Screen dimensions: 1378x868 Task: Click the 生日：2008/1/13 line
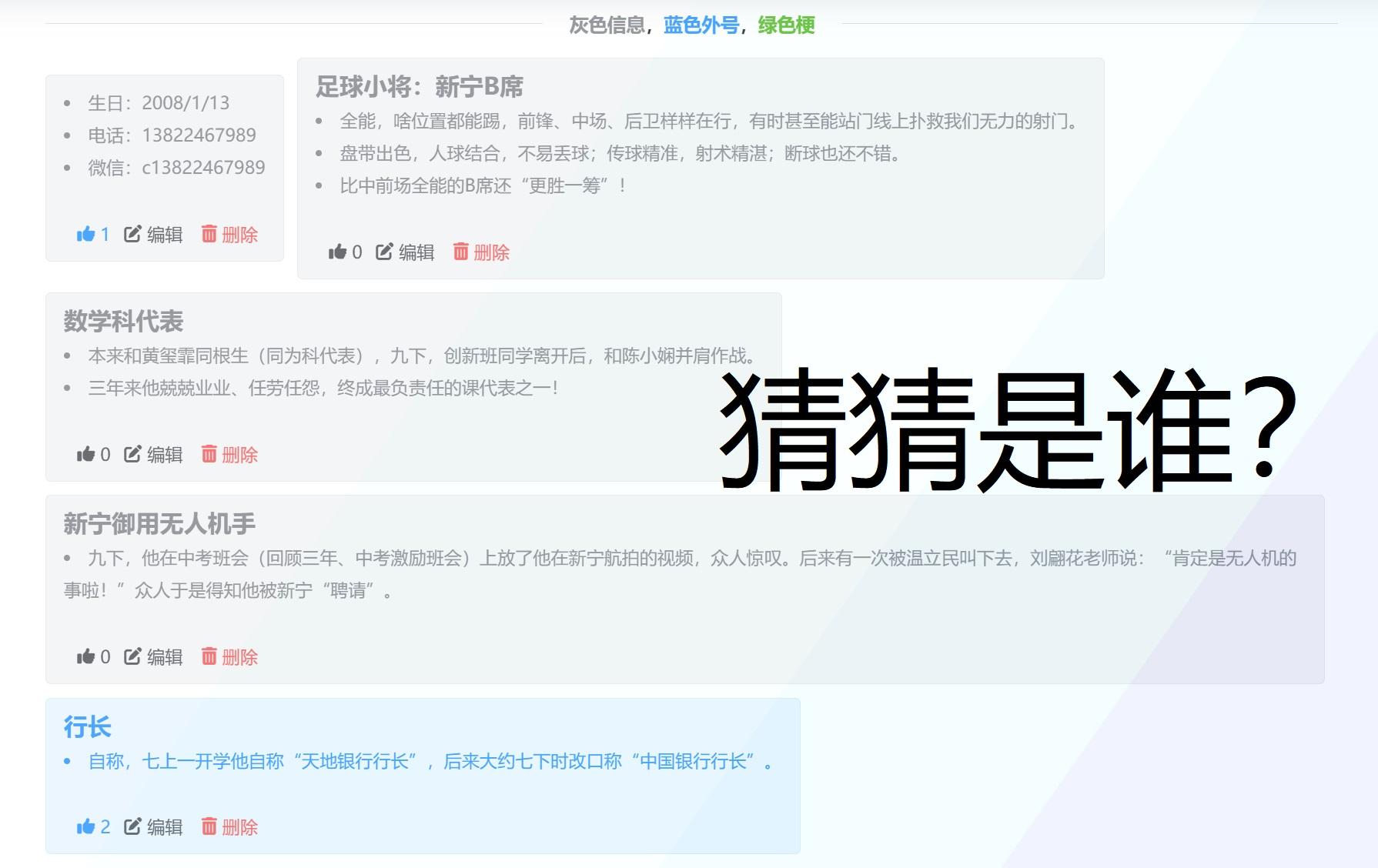159,102
